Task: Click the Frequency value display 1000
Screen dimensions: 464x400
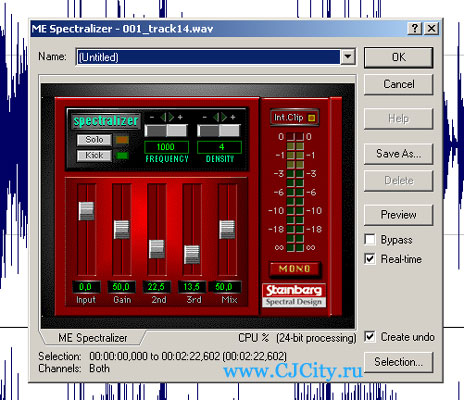Action: (x=166, y=147)
